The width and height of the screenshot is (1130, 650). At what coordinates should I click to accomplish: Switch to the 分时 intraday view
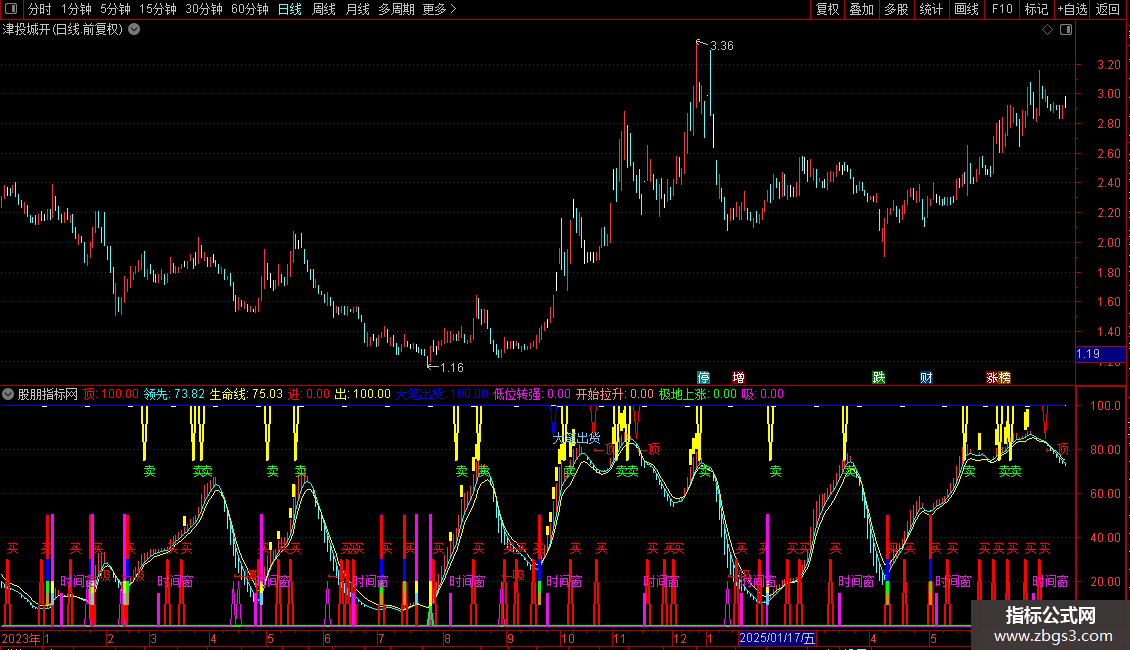pyautogui.click(x=40, y=9)
